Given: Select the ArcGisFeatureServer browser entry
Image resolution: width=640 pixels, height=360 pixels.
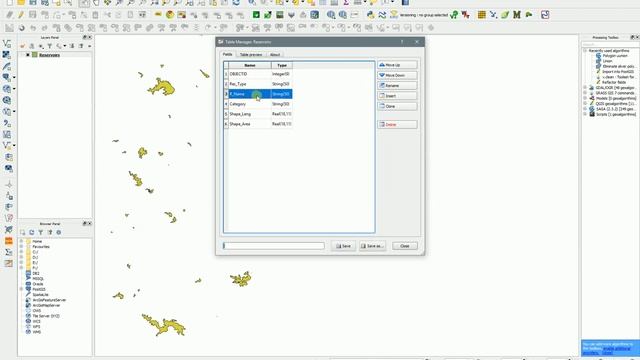Looking at the screenshot, I should pos(49,300).
